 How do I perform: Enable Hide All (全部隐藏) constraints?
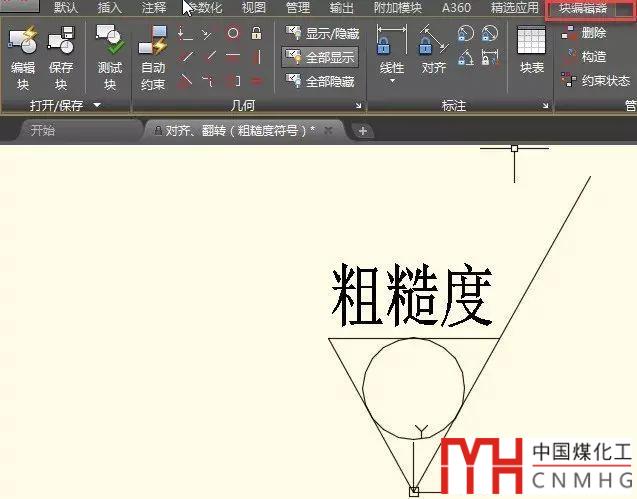[320, 81]
